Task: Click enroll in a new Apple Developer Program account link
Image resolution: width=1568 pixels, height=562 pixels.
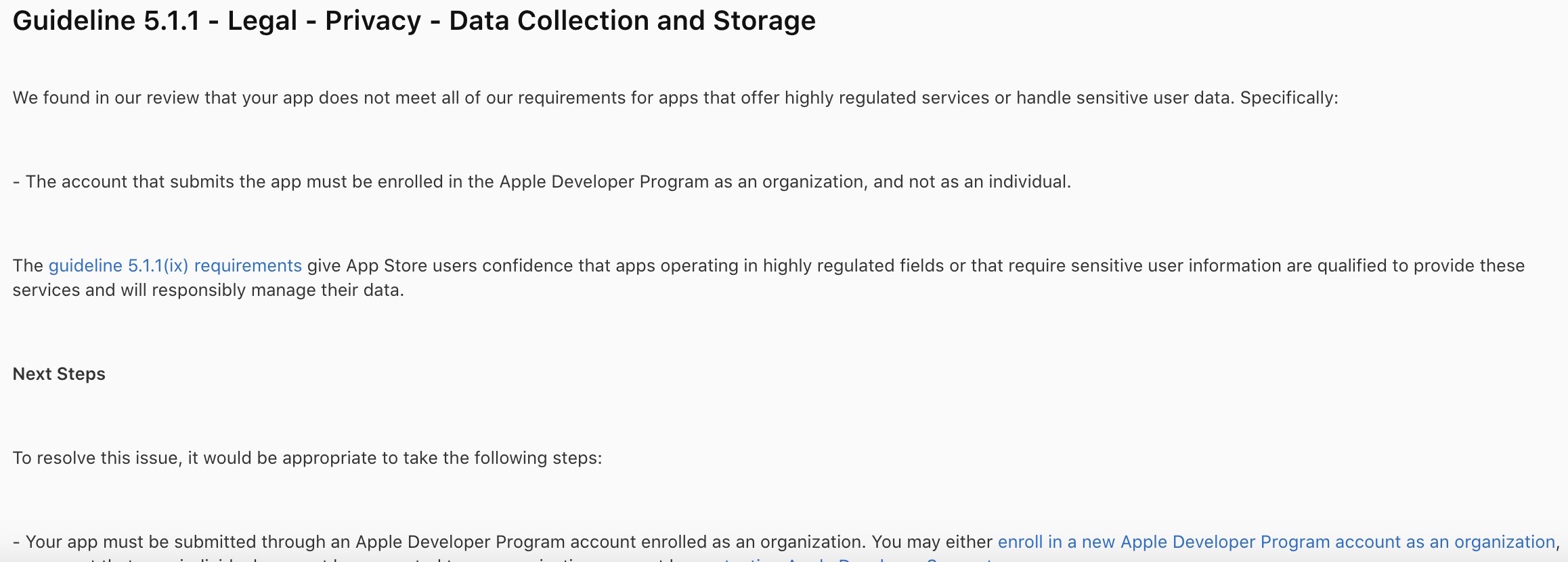Action: [x=1276, y=542]
